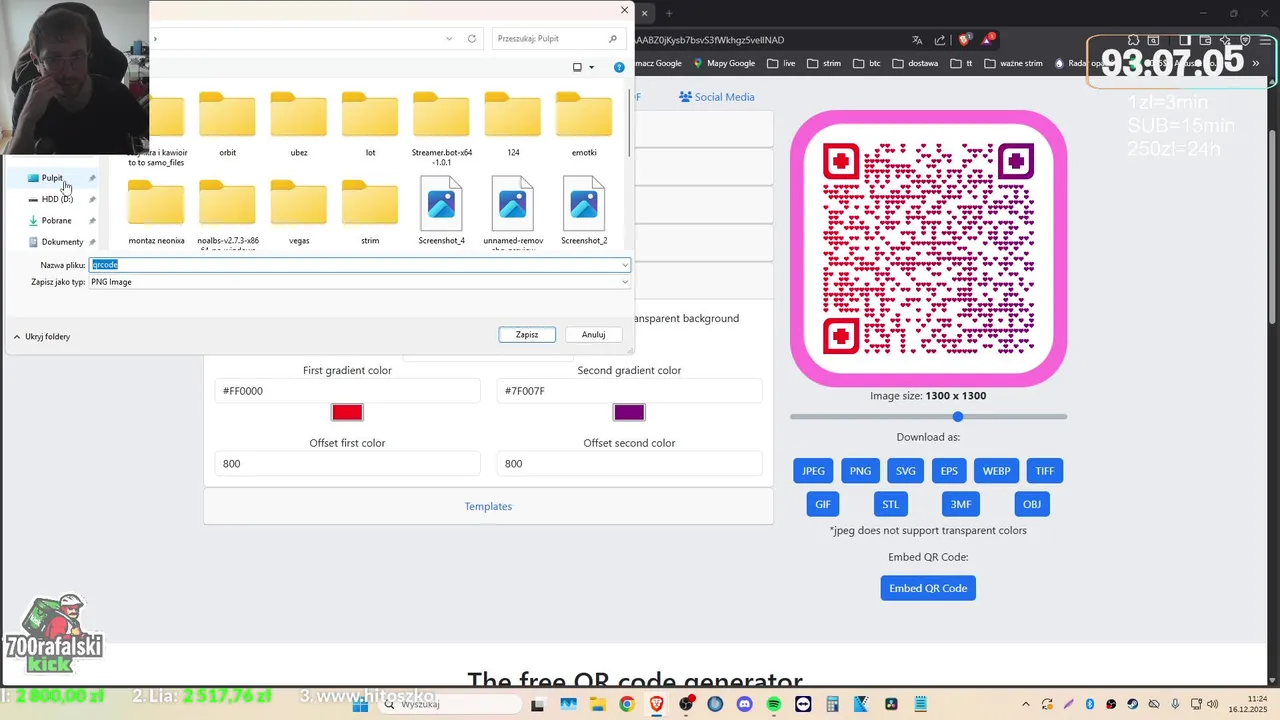Click the dialog help question-mark icon

click(619, 67)
